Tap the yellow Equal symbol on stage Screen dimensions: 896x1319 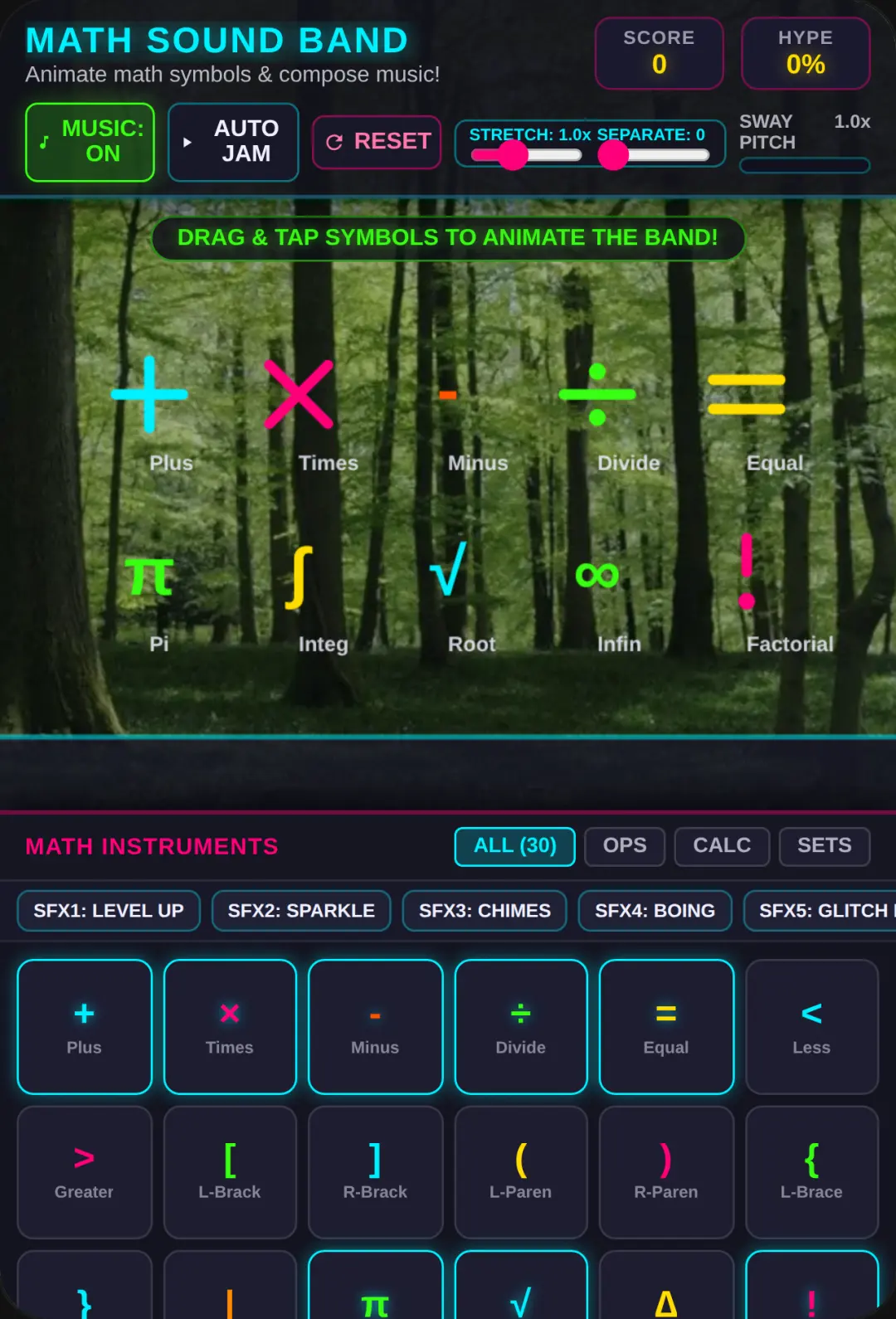(747, 394)
